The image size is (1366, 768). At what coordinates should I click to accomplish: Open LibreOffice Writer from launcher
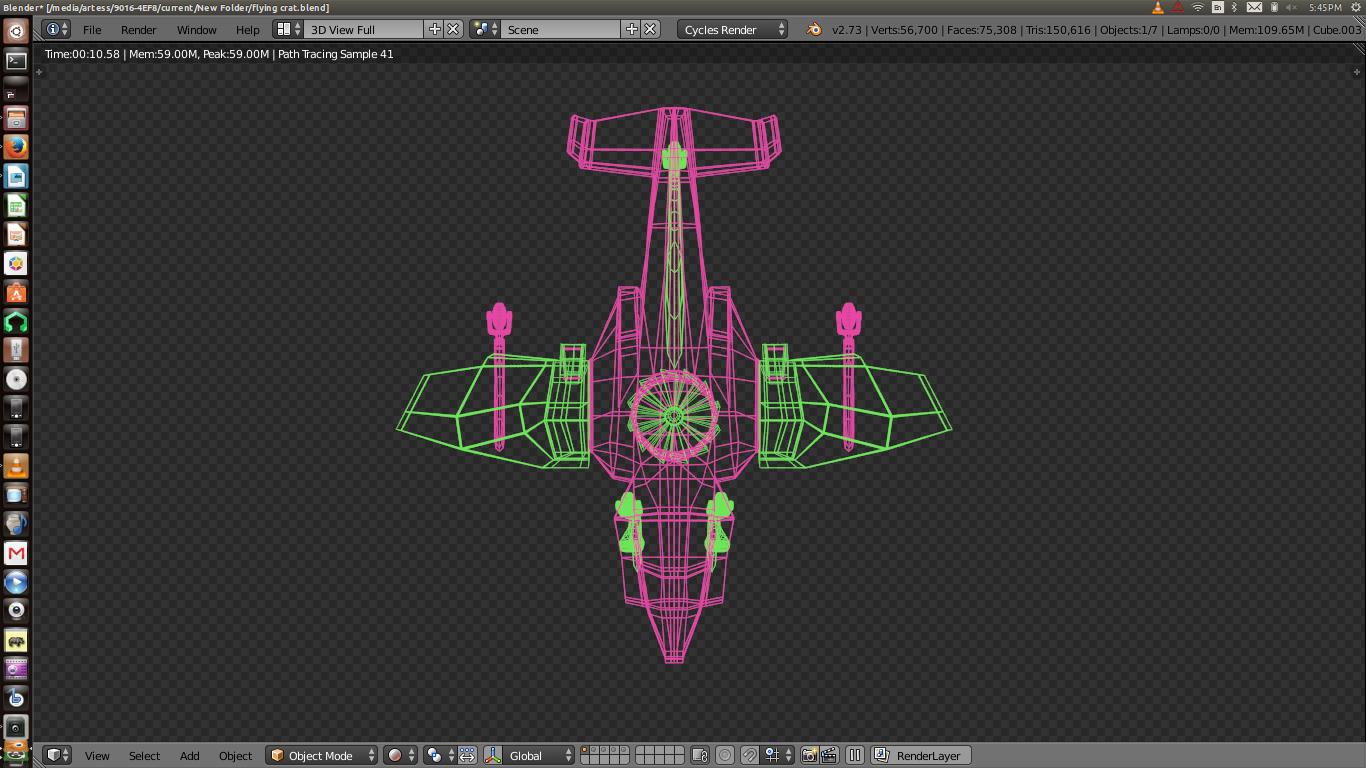[16, 176]
